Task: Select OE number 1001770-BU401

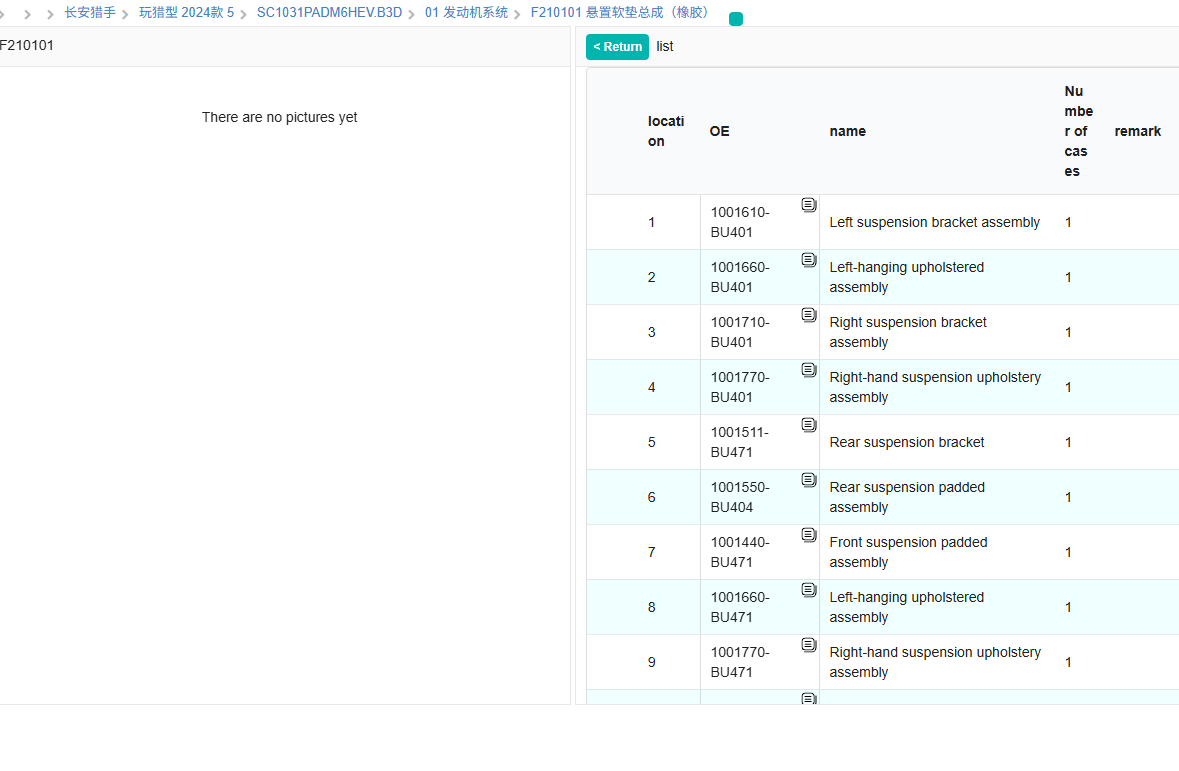Action: tap(741, 387)
